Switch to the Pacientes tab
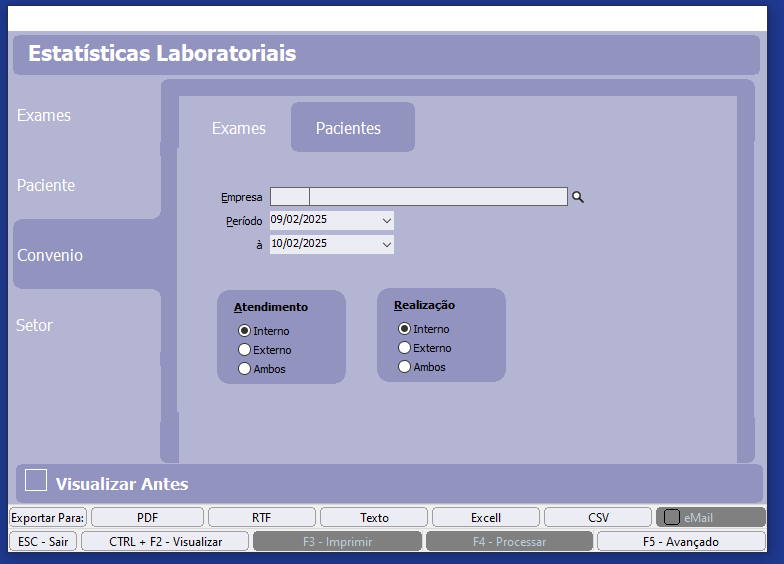Screen dimensions: 784x564 pos(348,128)
